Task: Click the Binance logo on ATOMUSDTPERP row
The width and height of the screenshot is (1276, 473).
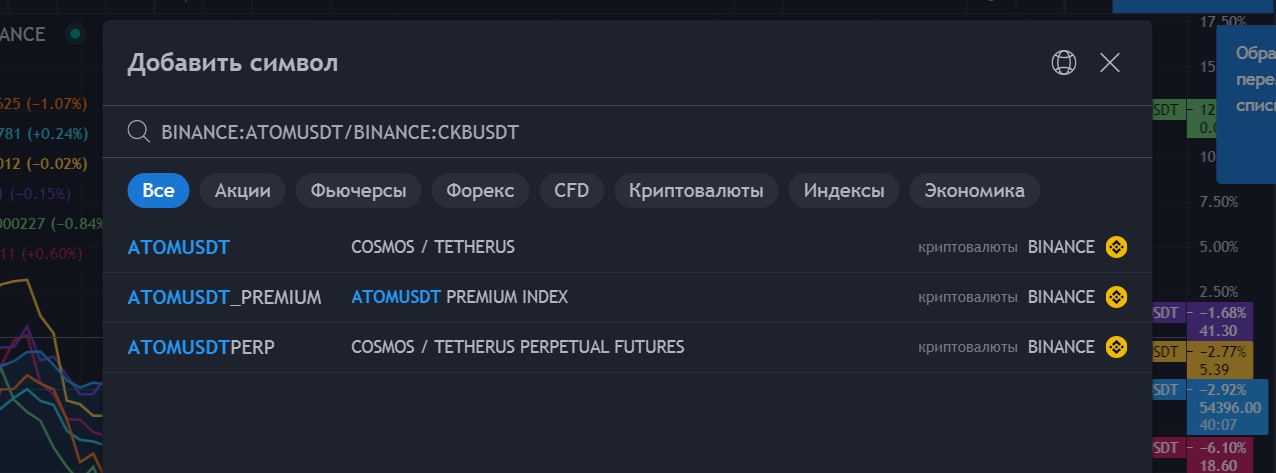Action: pos(1116,347)
